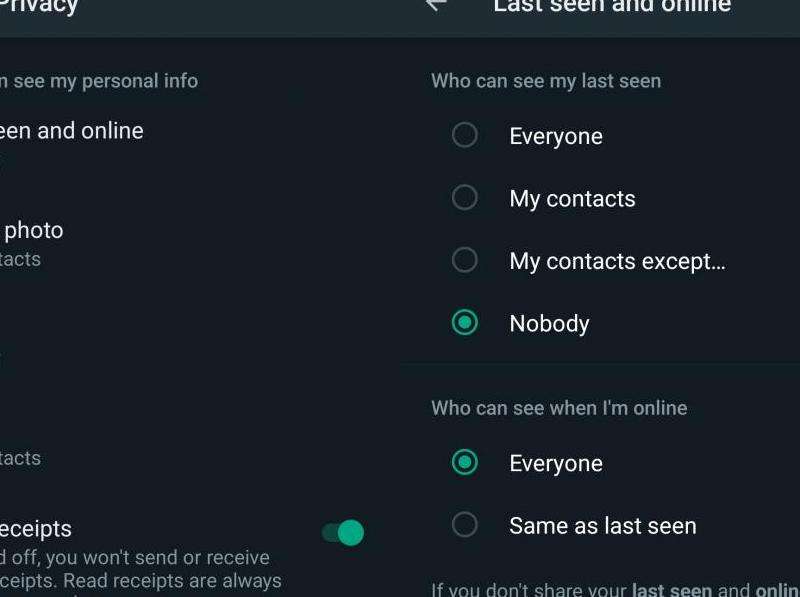Select Nobody for last seen
800x597 pixels.
tap(465, 323)
